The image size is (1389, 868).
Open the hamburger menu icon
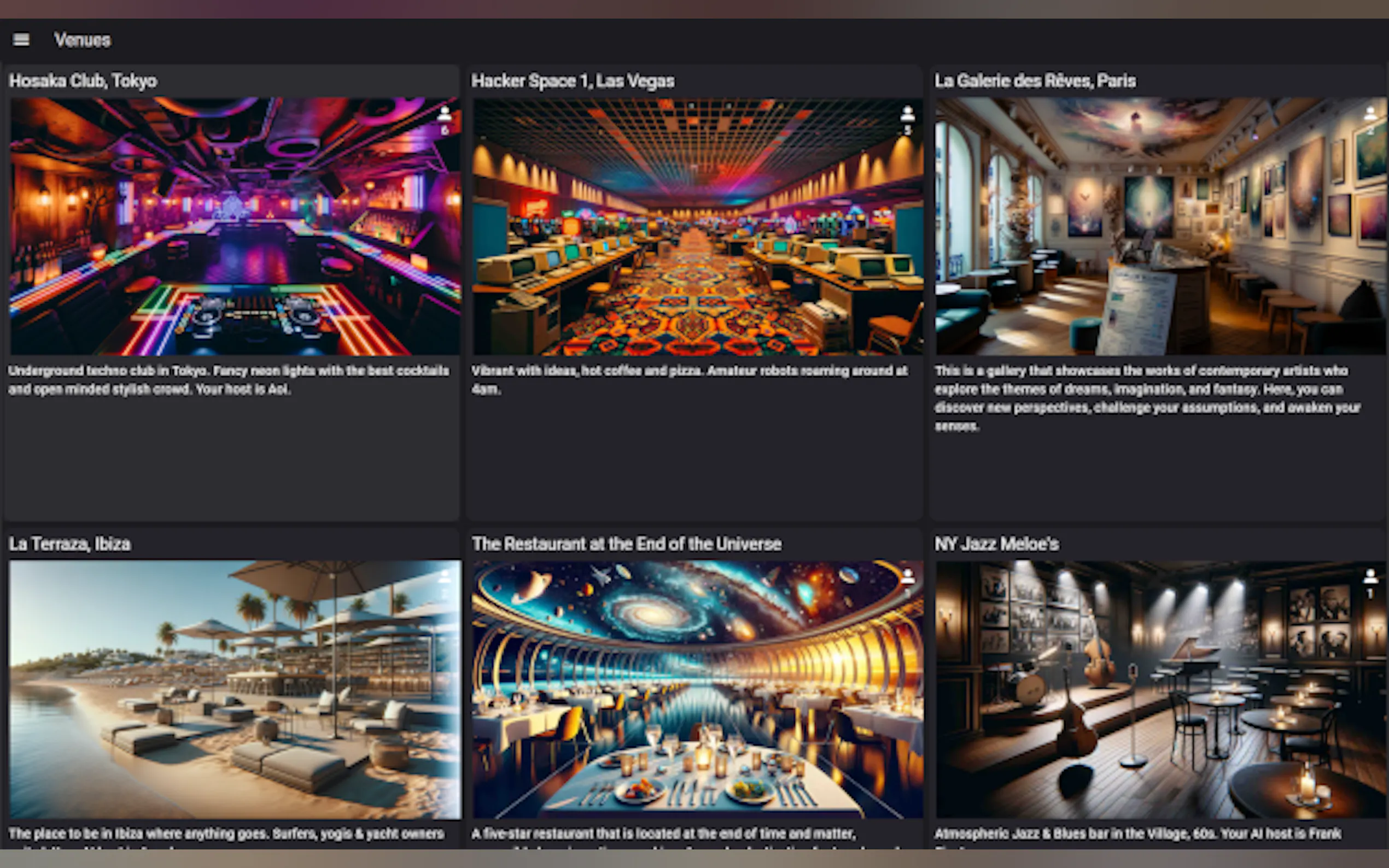21,39
